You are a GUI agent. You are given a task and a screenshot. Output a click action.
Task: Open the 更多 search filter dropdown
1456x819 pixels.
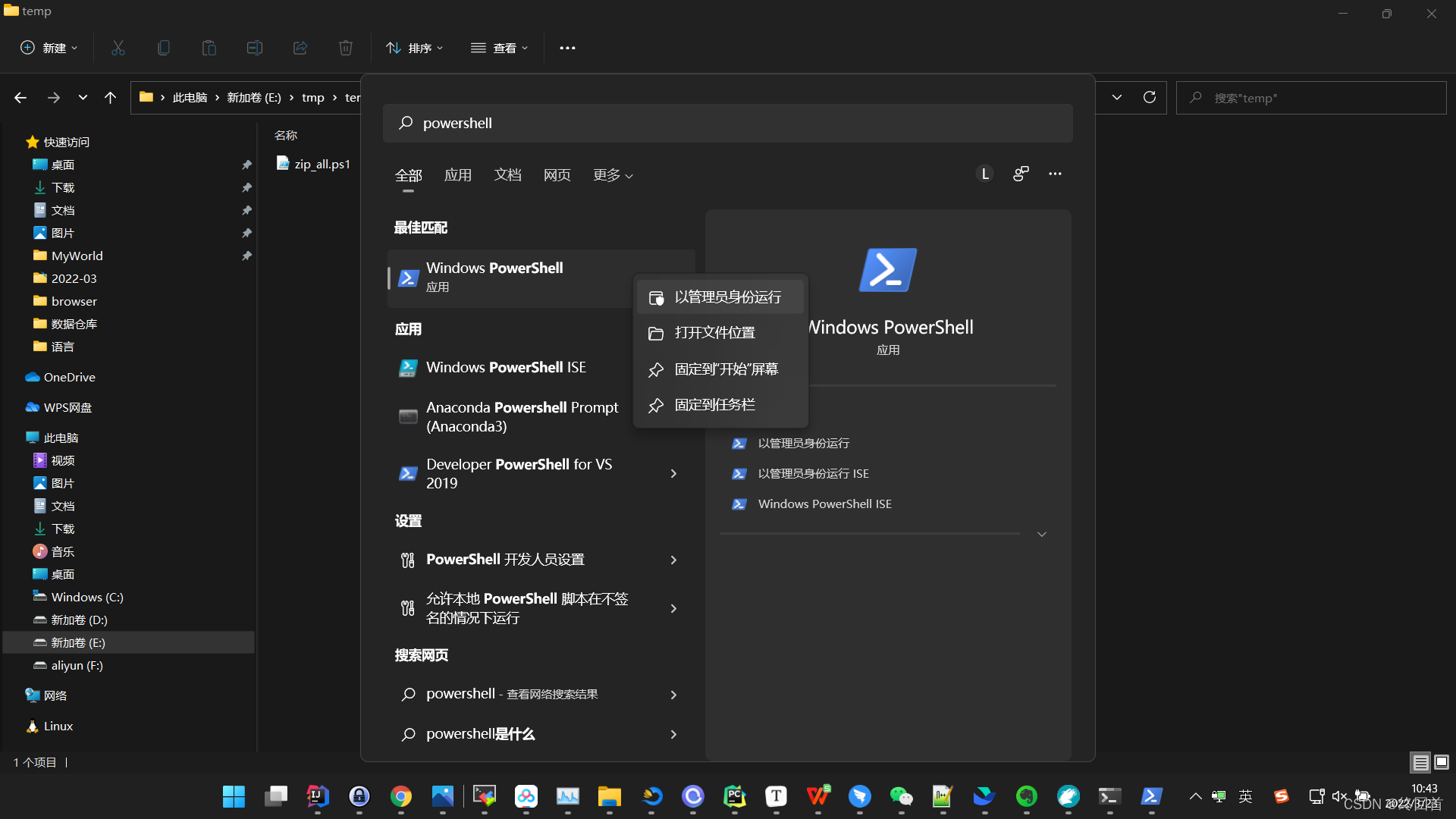pyautogui.click(x=613, y=175)
